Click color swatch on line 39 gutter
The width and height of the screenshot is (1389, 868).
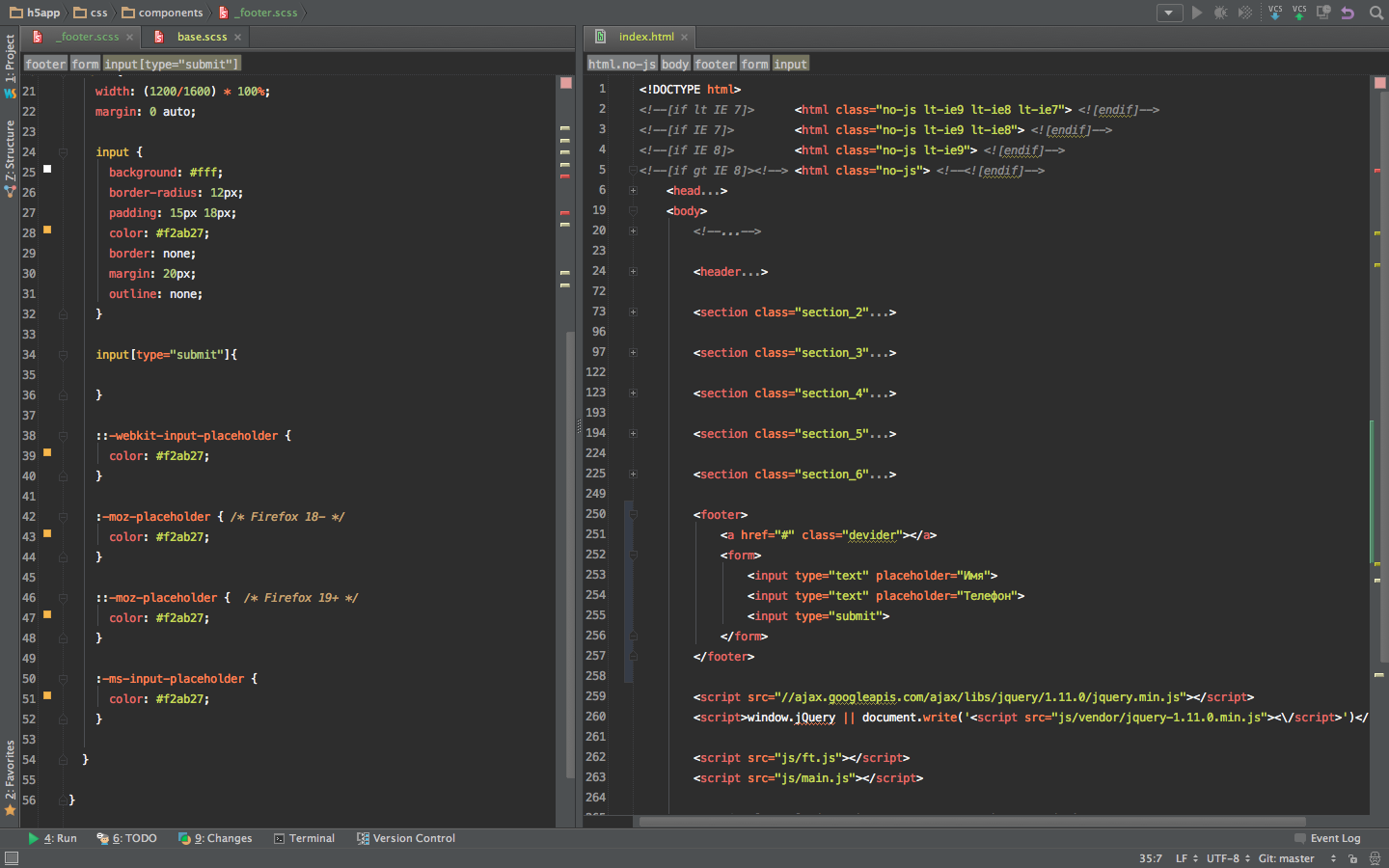pos(47,452)
